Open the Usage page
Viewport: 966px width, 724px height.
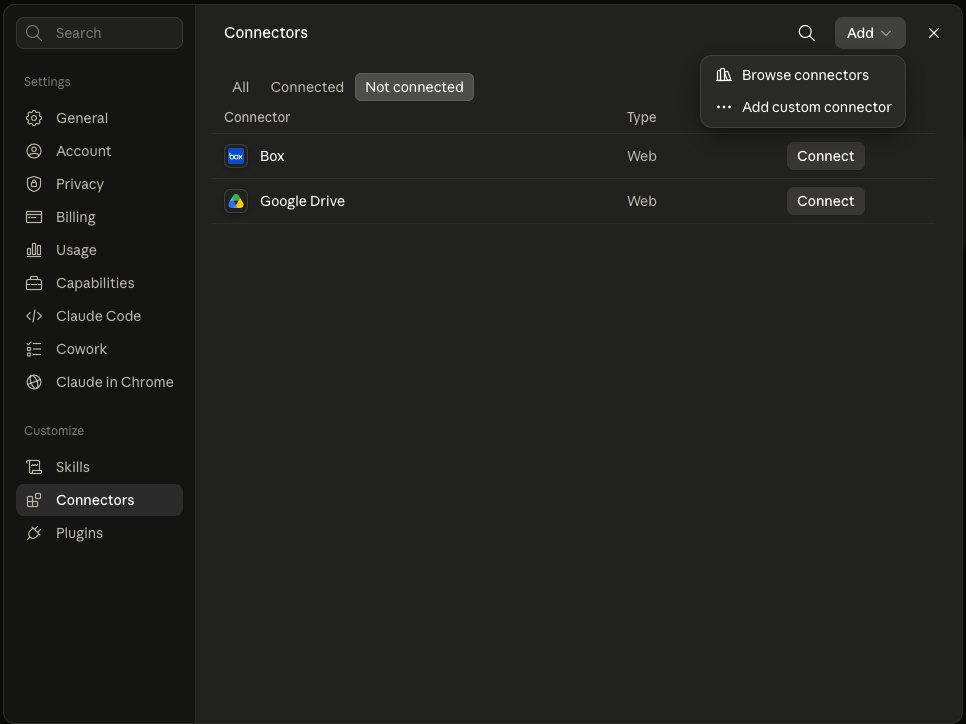(99, 250)
